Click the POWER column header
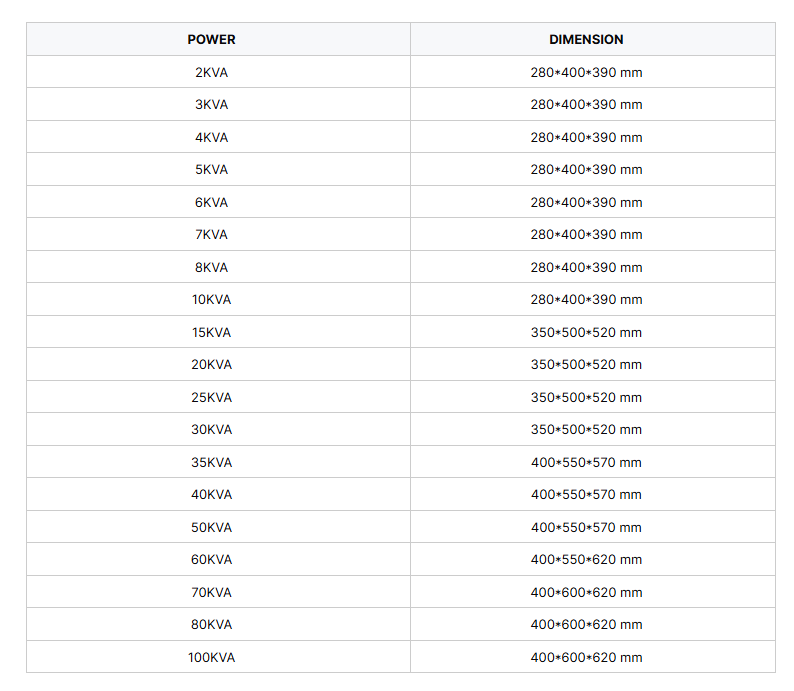 [x=211, y=40]
